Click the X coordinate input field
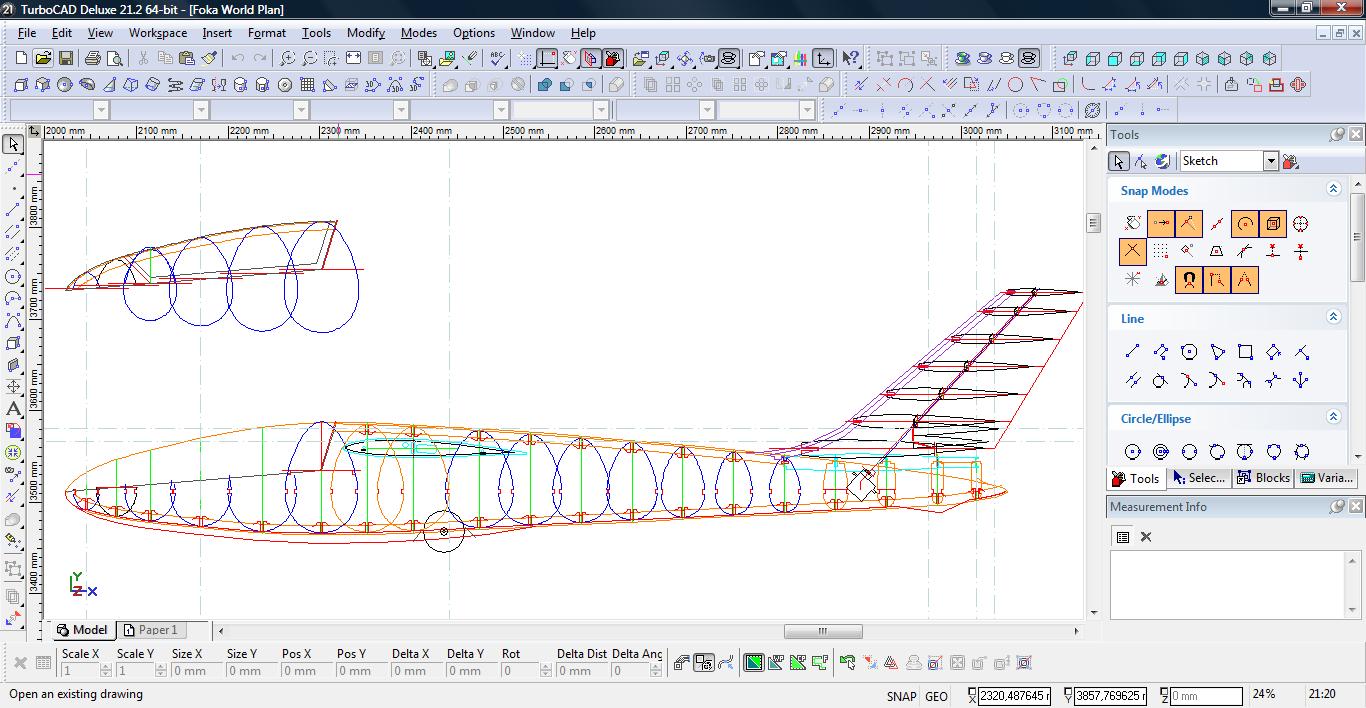Screen dimensions: 1366x708 pyautogui.click(x=1014, y=696)
